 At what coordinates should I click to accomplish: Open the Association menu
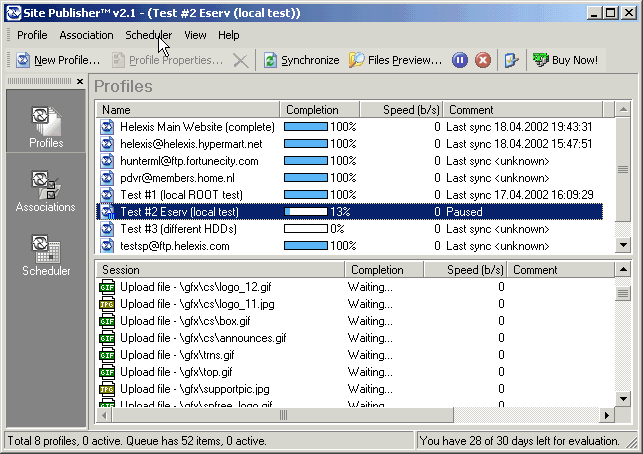point(86,35)
